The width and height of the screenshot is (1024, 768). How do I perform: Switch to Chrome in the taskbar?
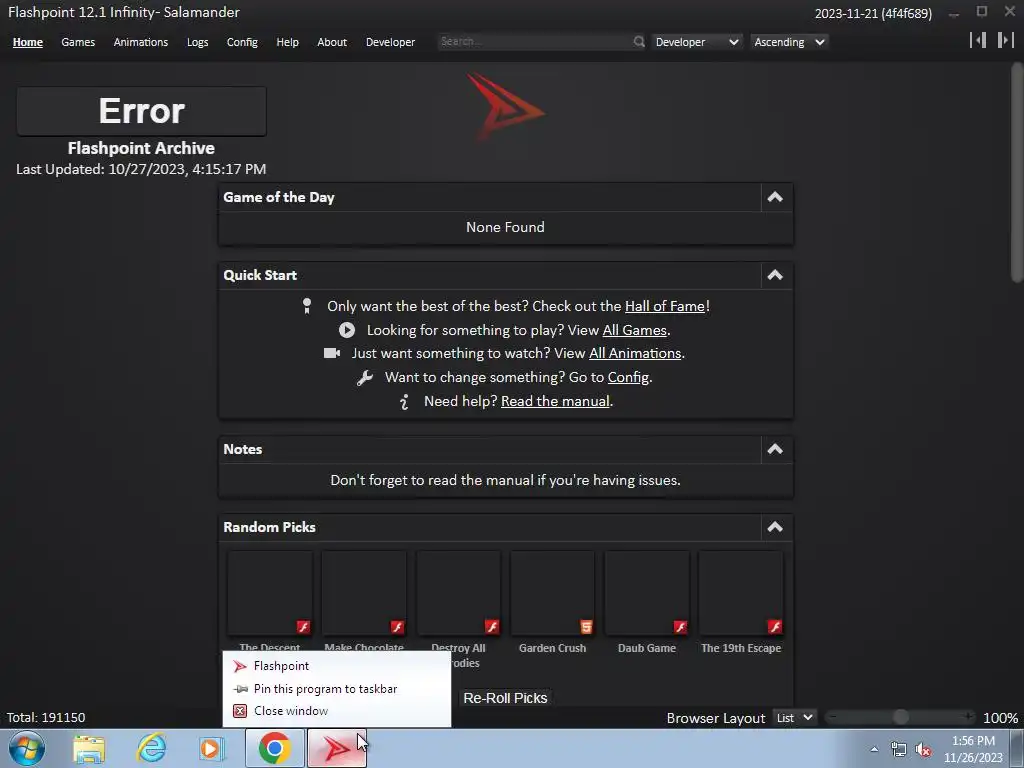tap(274, 748)
